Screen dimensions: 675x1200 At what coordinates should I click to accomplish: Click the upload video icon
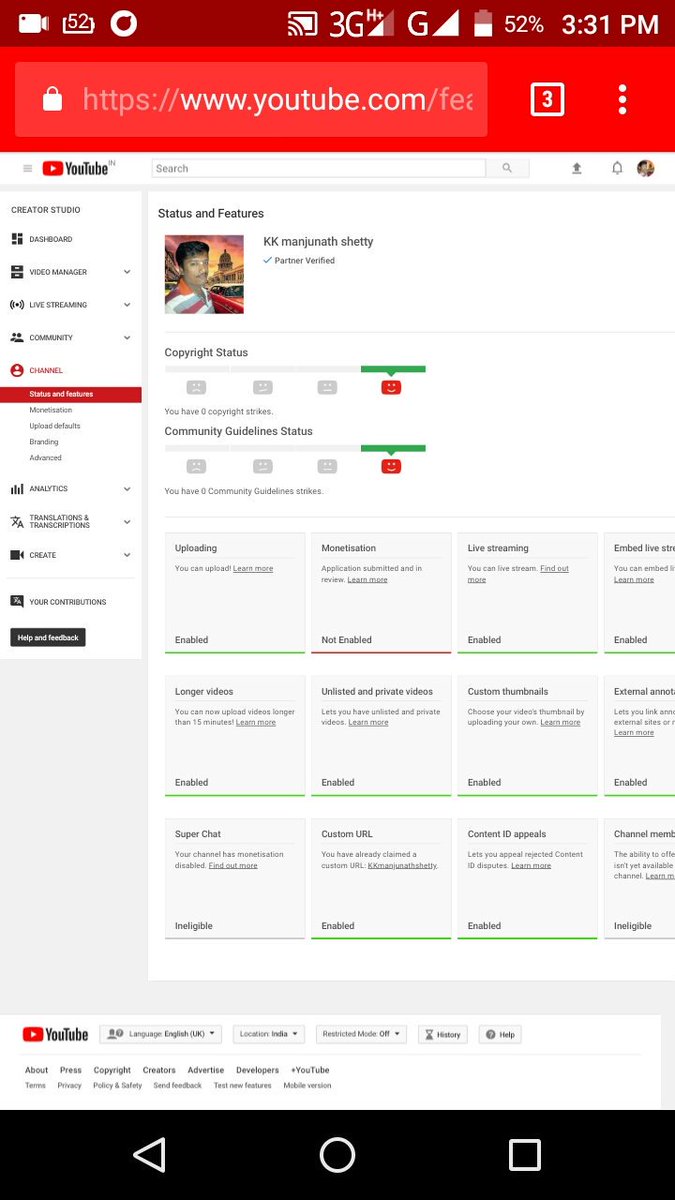click(x=577, y=169)
